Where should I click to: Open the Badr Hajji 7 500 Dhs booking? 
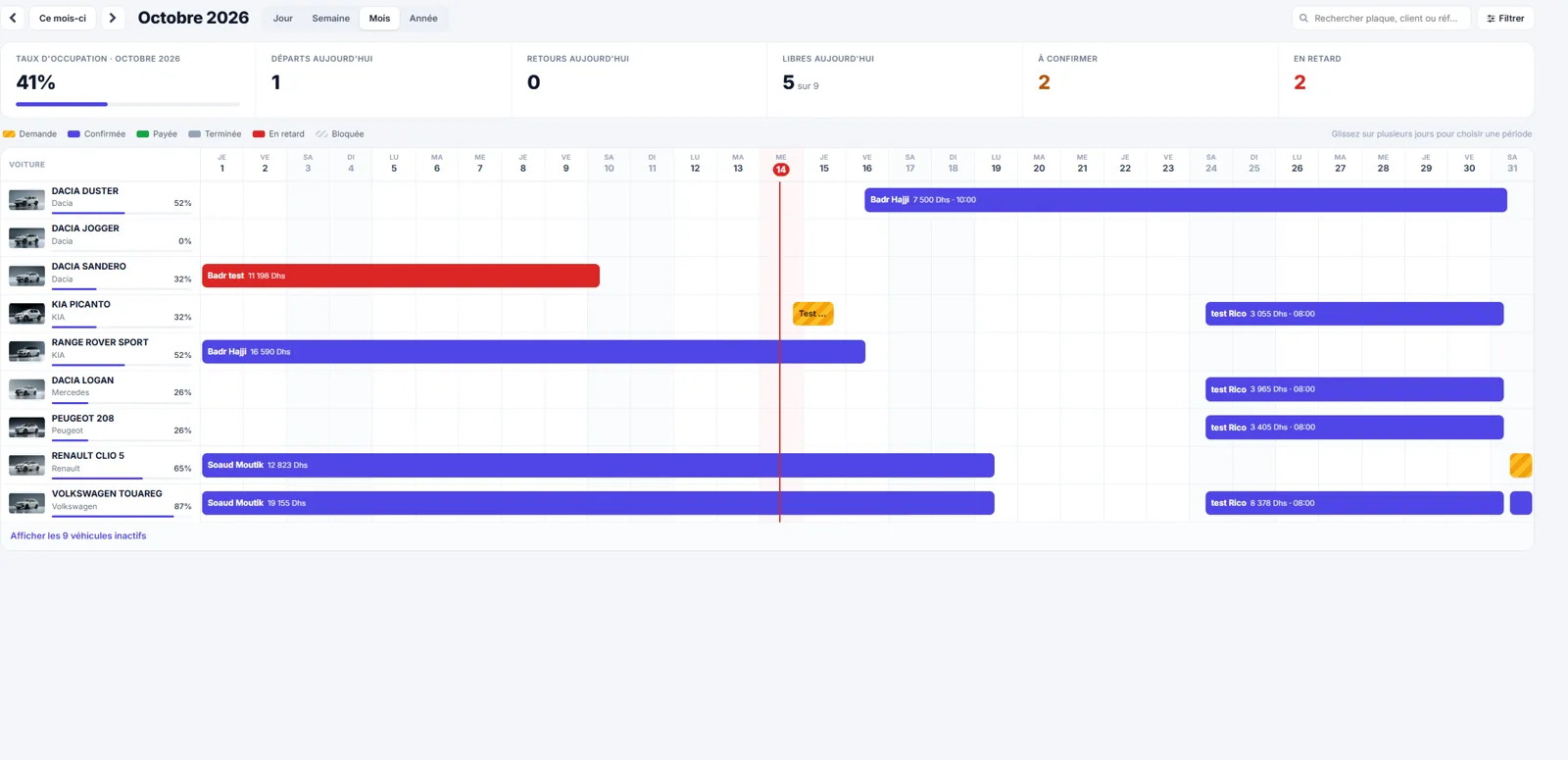pos(1186,200)
